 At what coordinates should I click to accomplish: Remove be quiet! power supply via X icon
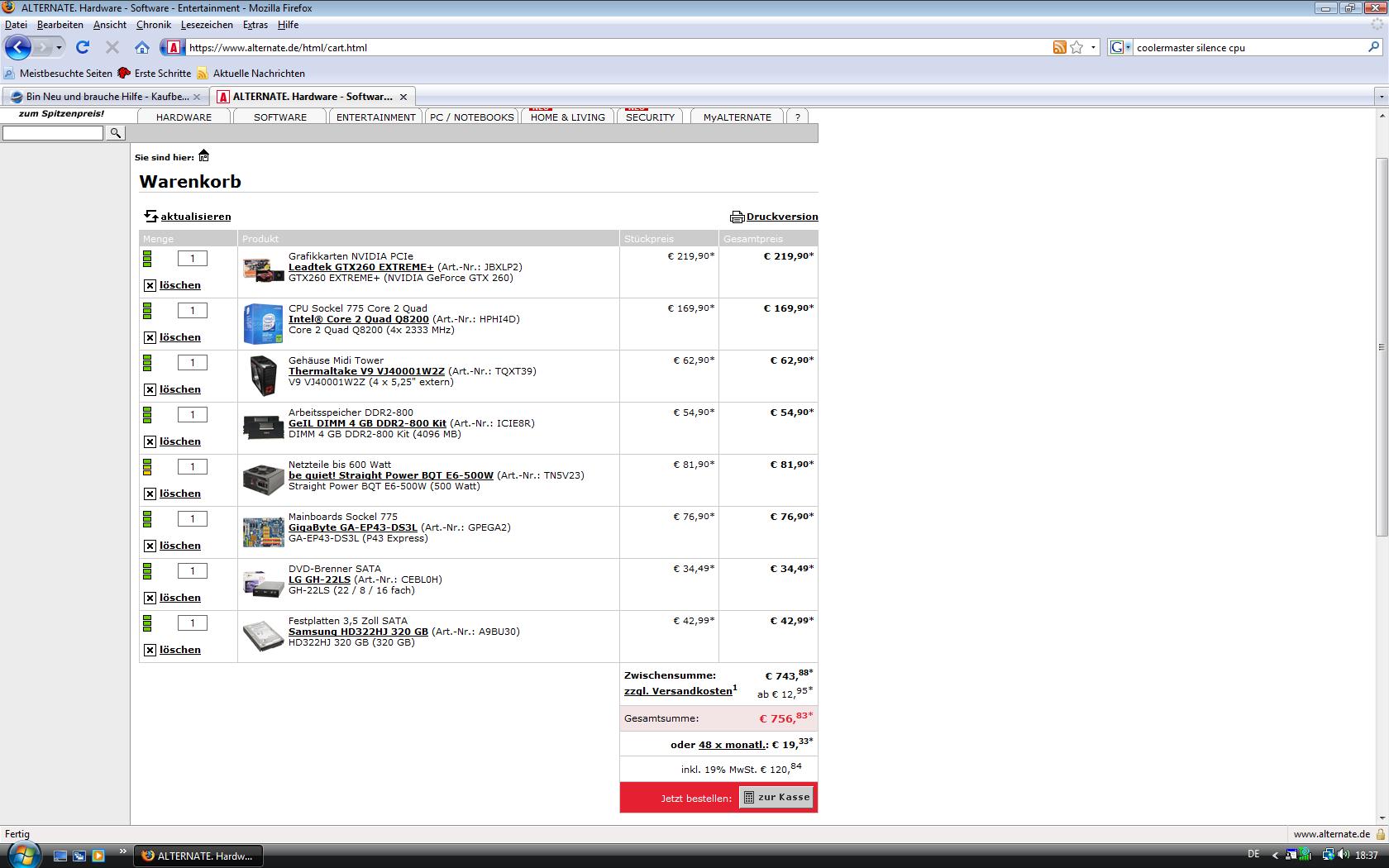tap(150, 494)
